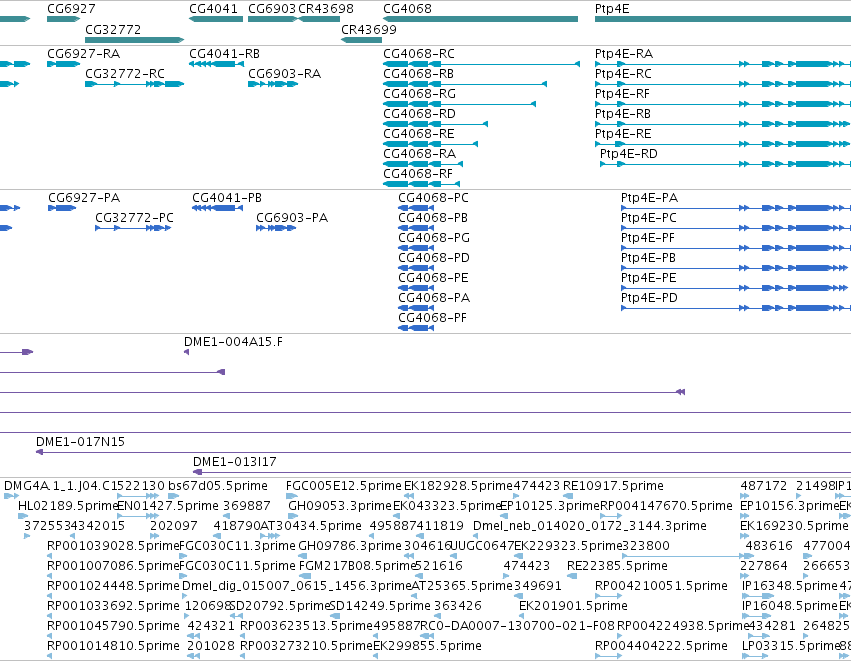
Task: Click EST AT30434.5prime label
Action: click(x=311, y=526)
